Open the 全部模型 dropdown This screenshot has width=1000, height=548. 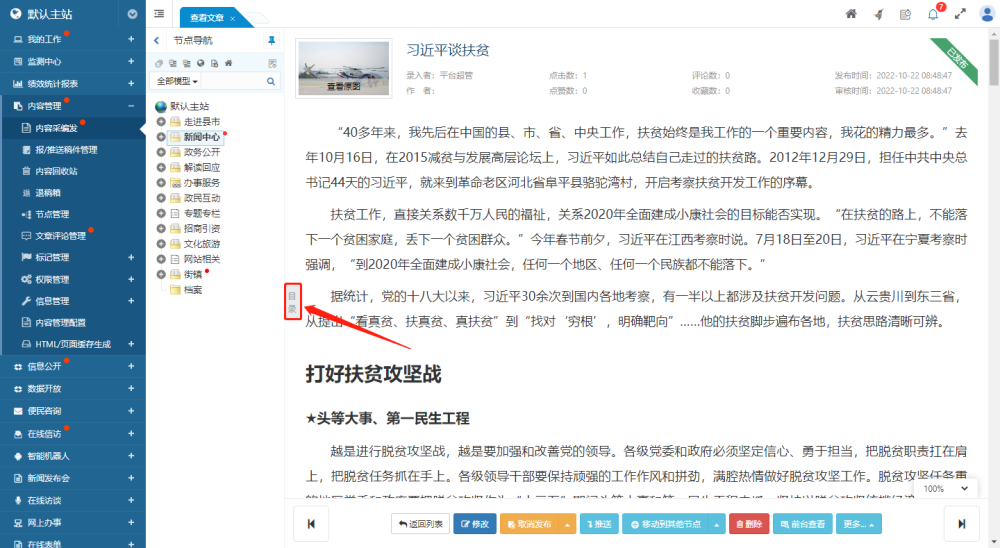tap(175, 80)
